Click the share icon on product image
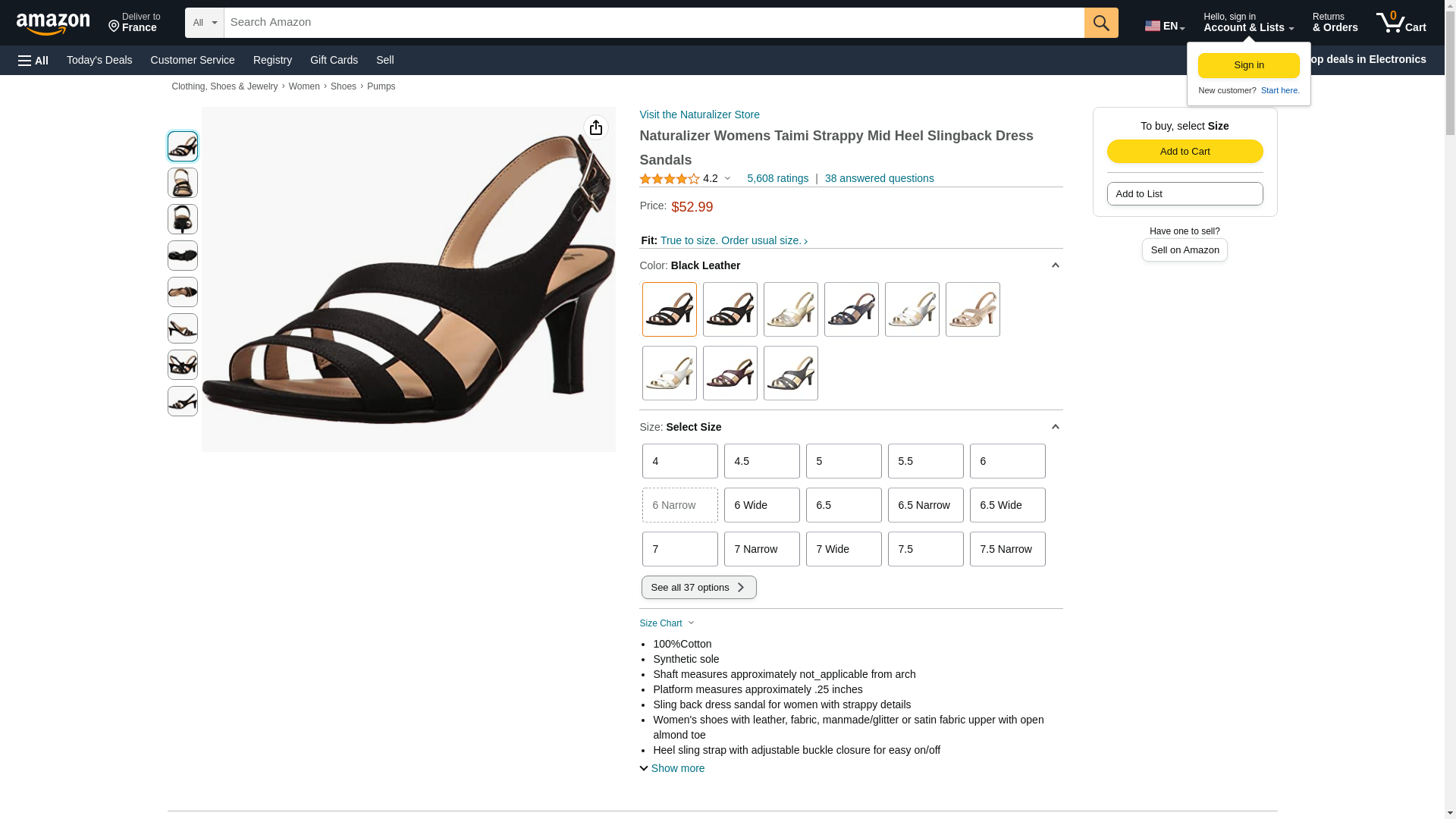This screenshot has width=1456, height=819. pos(596,127)
